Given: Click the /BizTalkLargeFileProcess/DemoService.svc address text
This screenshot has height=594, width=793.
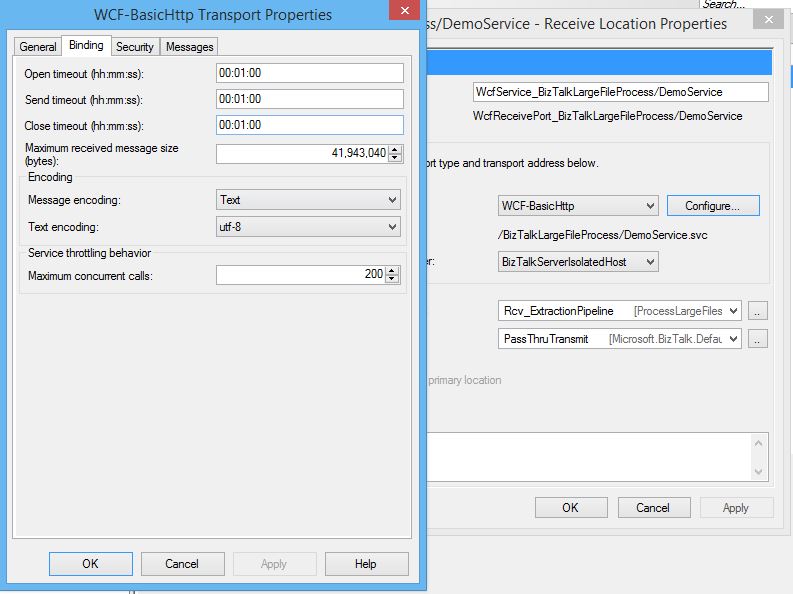Looking at the screenshot, I should pyautogui.click(x=602, y=235).
